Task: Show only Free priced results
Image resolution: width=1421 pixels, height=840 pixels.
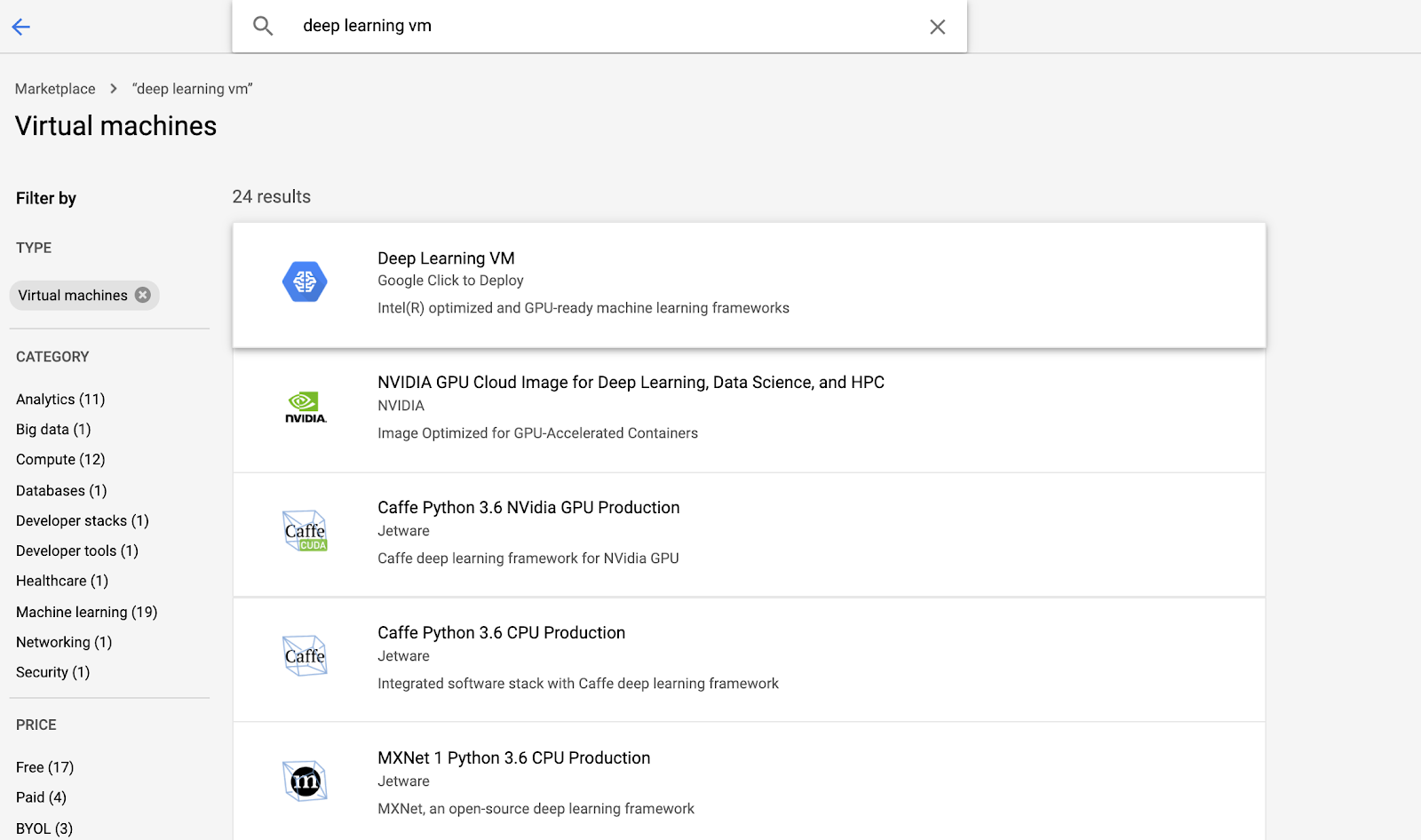Action: (x=45, y=768)
